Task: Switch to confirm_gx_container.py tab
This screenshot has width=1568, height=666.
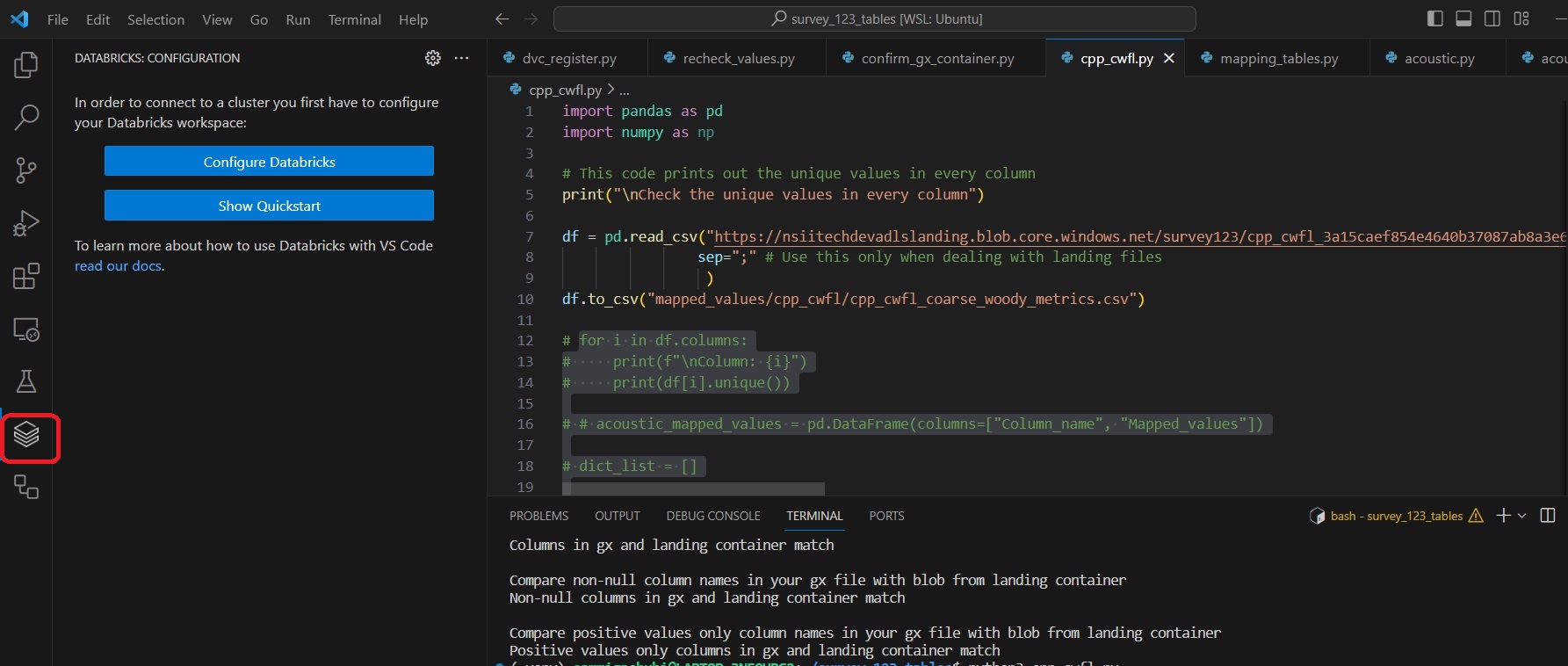Action: pos(936,58)
